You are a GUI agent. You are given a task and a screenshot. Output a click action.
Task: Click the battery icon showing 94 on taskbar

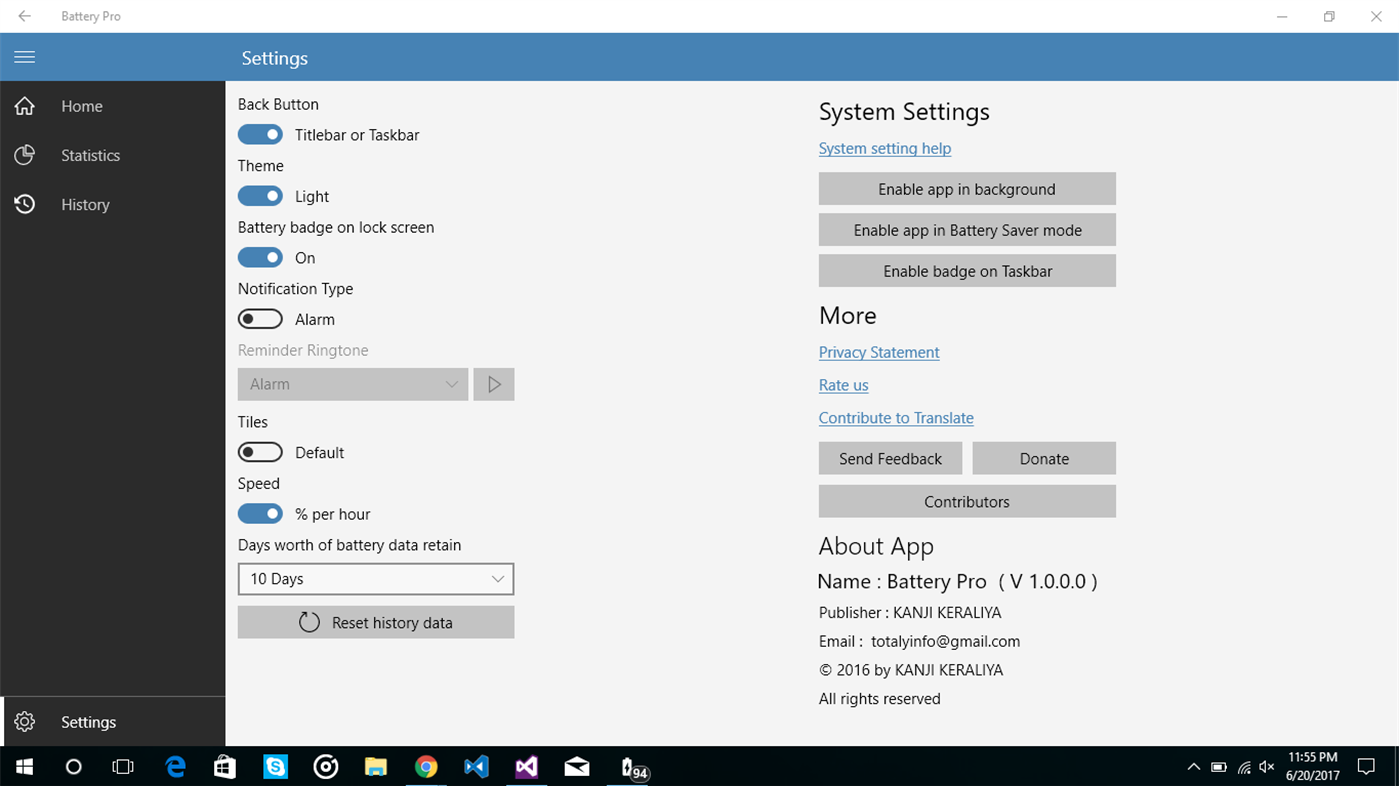pyautogui.click(x=630, y=767)
